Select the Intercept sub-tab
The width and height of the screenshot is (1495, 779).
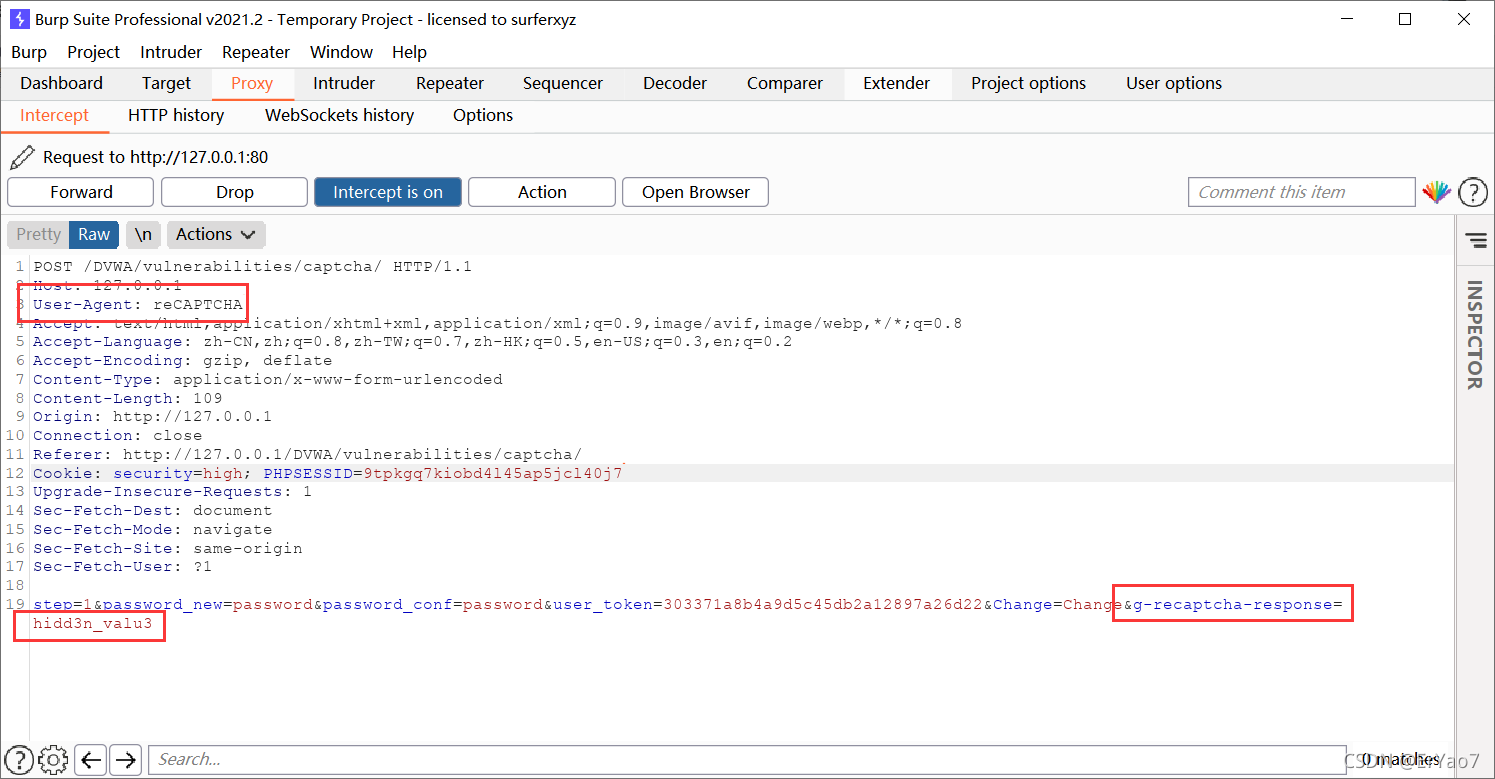click(55, 115)
